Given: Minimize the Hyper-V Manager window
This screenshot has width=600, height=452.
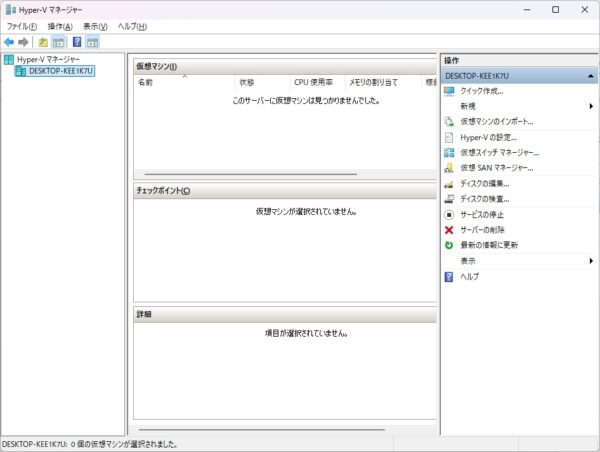Looking at the screenshot, I should pyautogui.click(x=527, y=10).
